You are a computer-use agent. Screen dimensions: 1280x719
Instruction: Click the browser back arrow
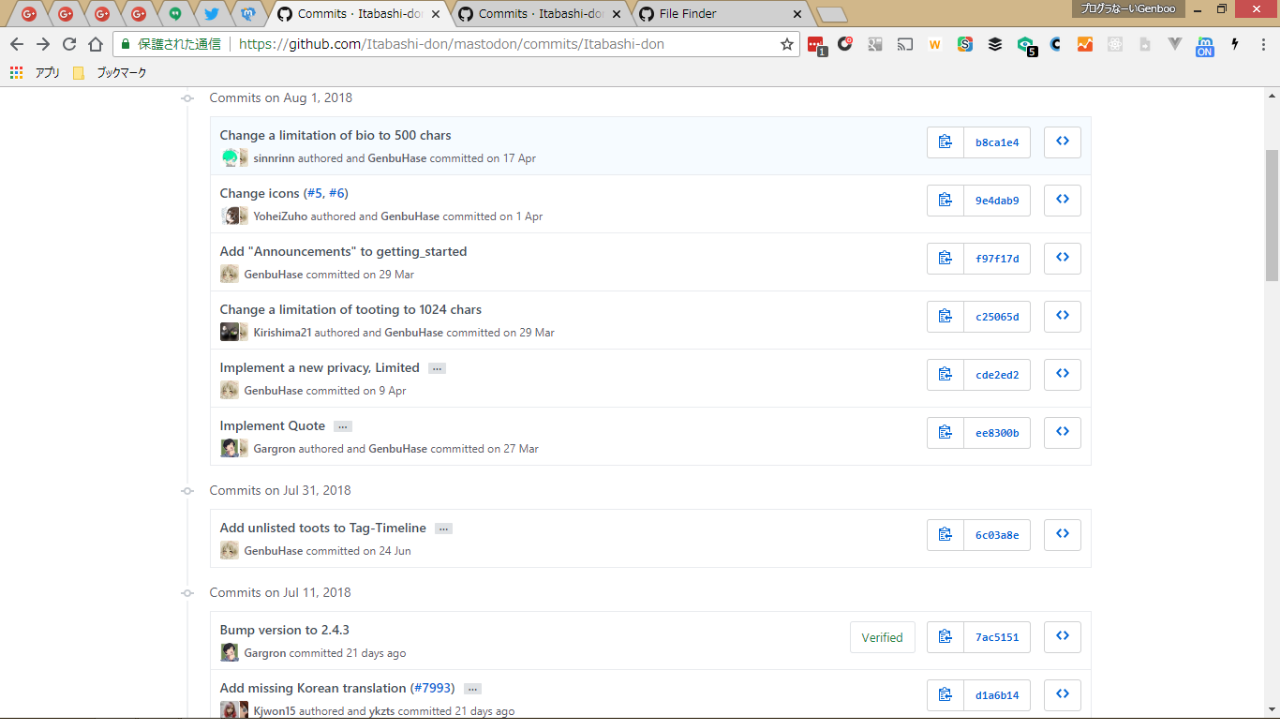(x=17, y=44)
